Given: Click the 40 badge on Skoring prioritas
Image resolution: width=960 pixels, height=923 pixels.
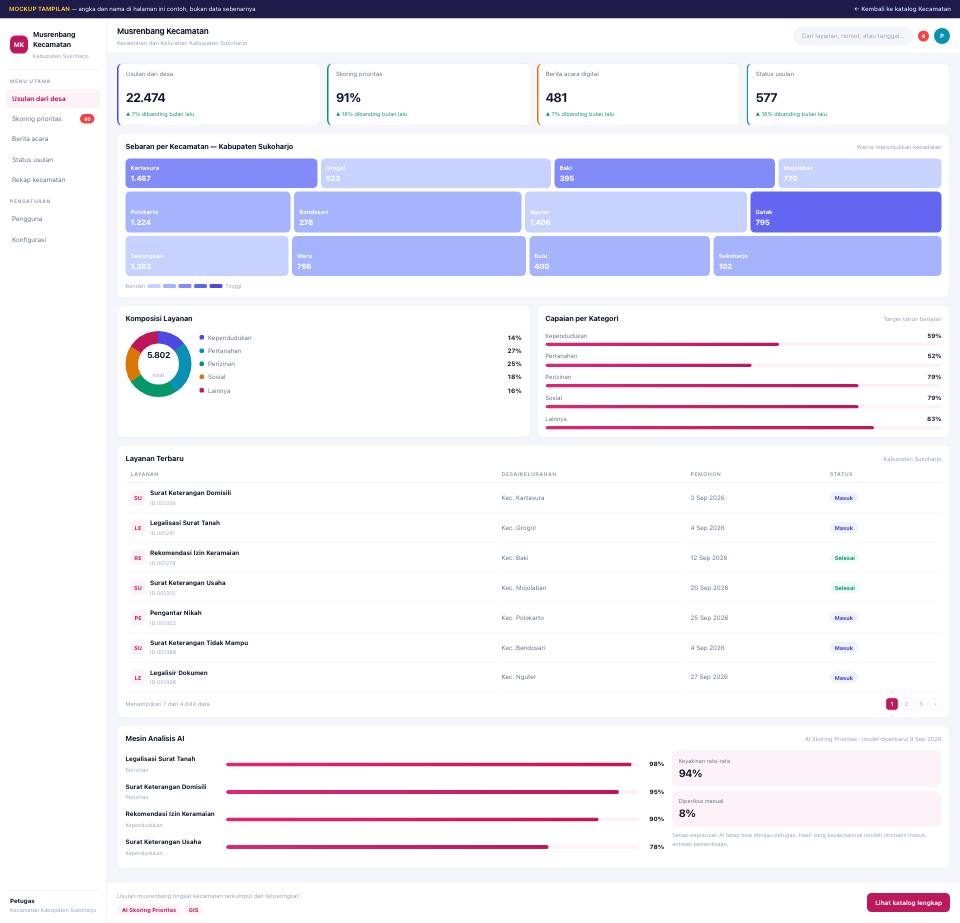Looking at the screenshot, I should pos(87,119).
